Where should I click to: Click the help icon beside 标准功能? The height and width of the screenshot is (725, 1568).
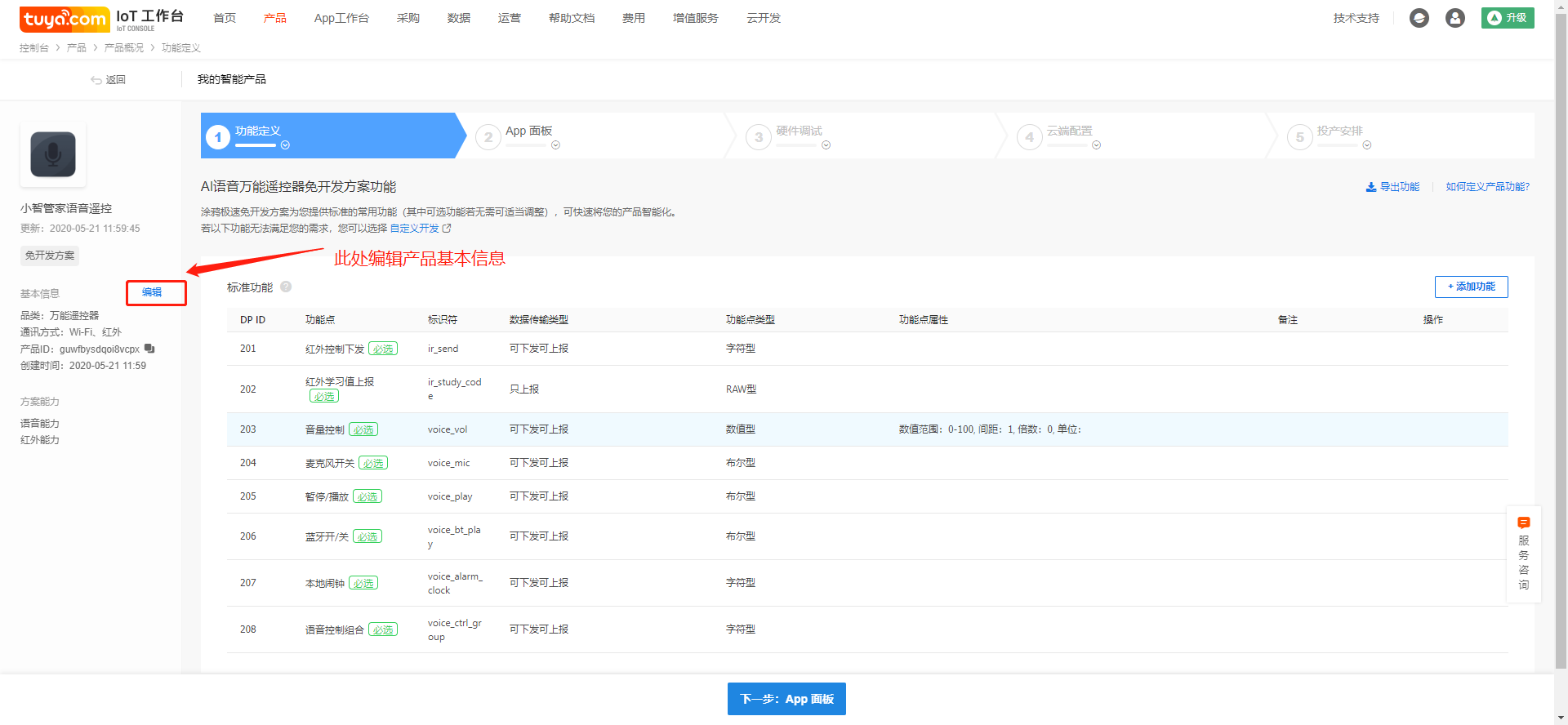[x=286, y=287]
